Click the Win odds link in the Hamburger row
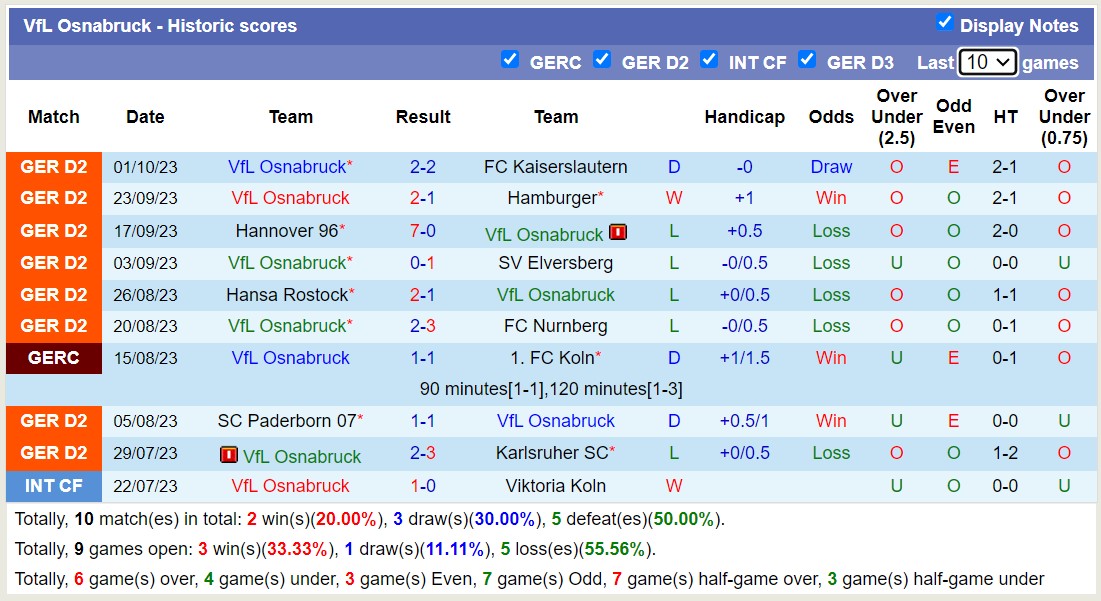 [x=831, y=199]
